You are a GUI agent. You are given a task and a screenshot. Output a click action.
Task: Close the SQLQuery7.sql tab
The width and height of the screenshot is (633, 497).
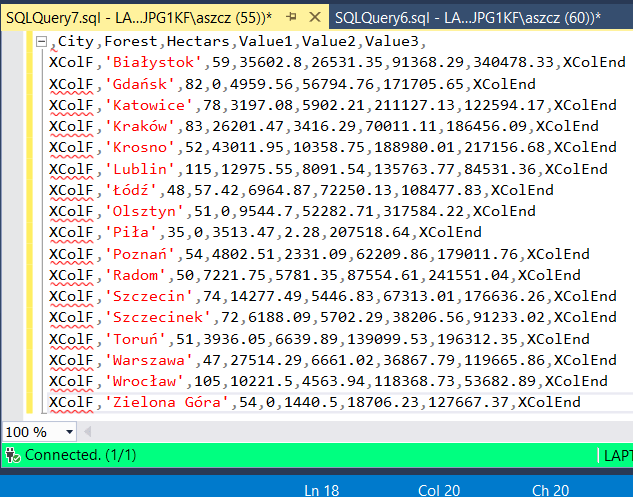coord(313,19)
